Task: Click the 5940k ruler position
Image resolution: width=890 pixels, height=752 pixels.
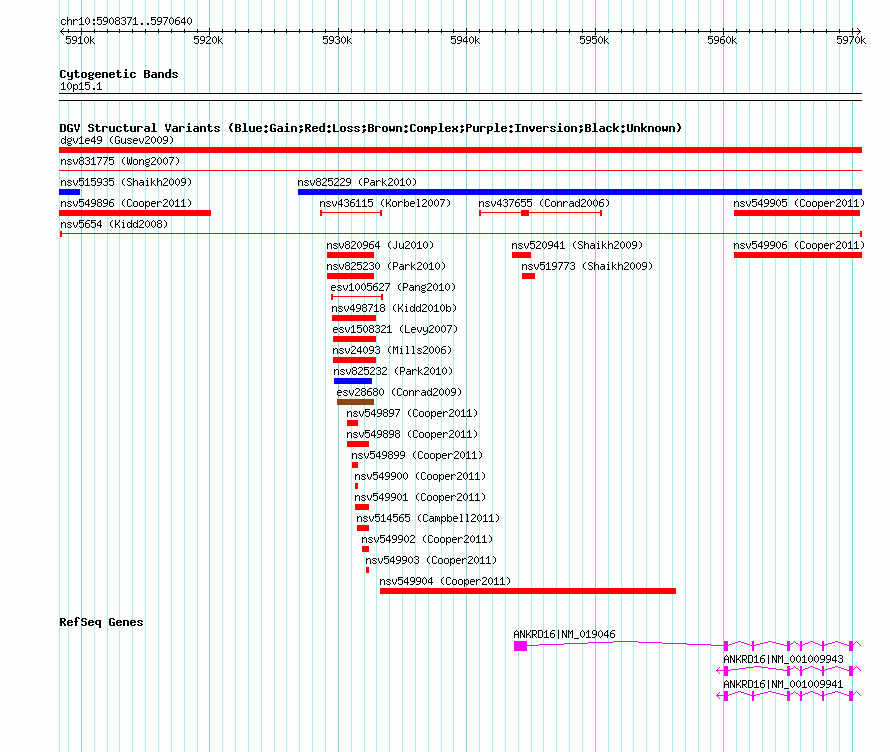Action: (465, 40)
